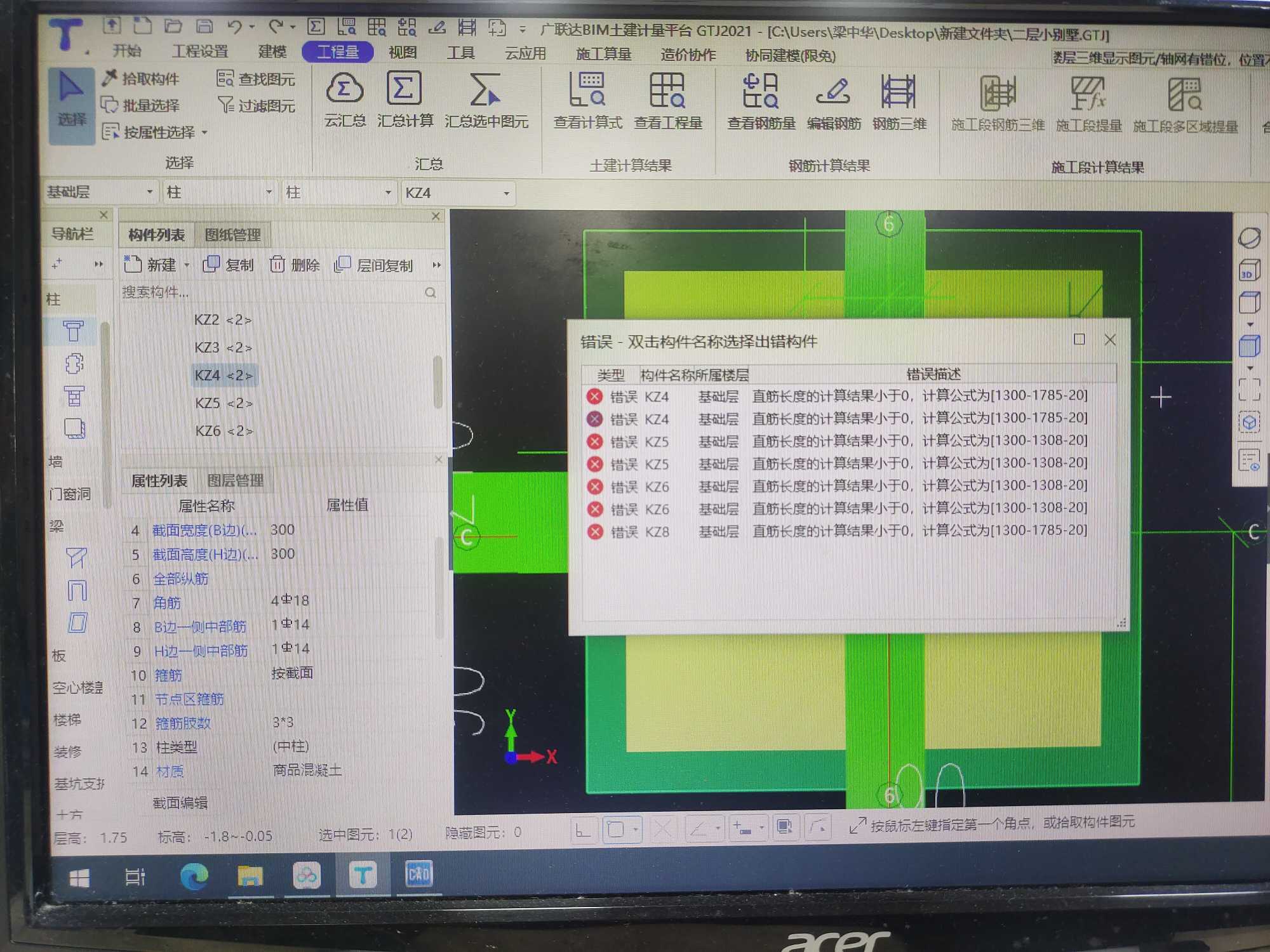Image resolution: width=1270 pixels, height=952 pixels.
Task: Select KZ6 <2> in component list
Action: (224, 431)
